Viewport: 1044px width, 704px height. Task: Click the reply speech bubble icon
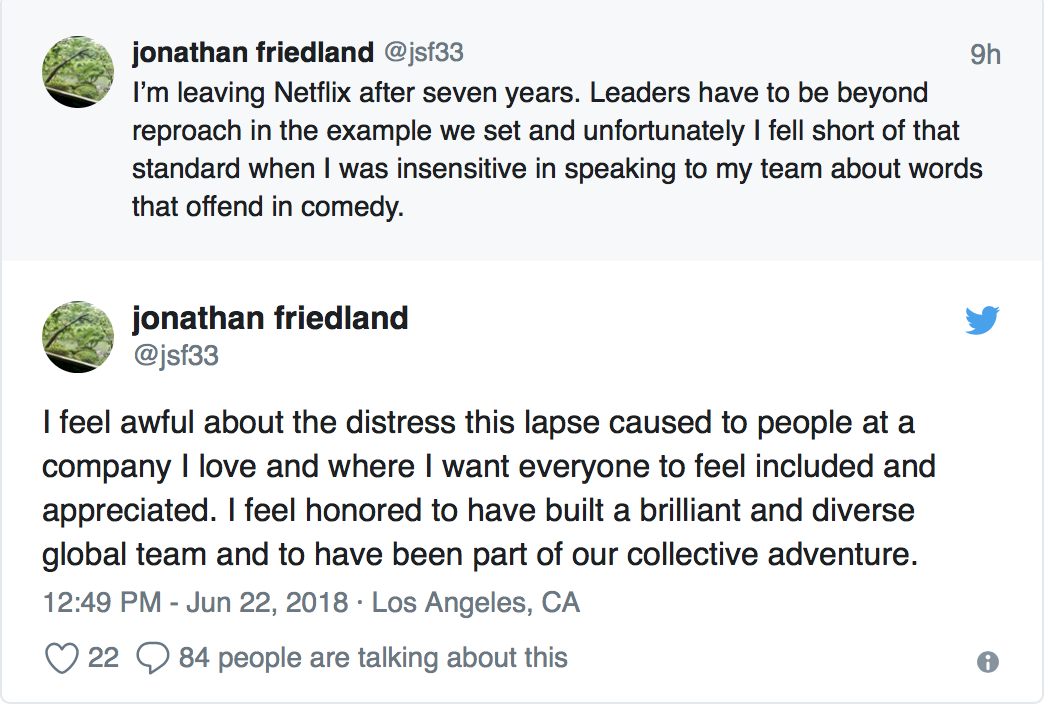(x=152, y=658)
